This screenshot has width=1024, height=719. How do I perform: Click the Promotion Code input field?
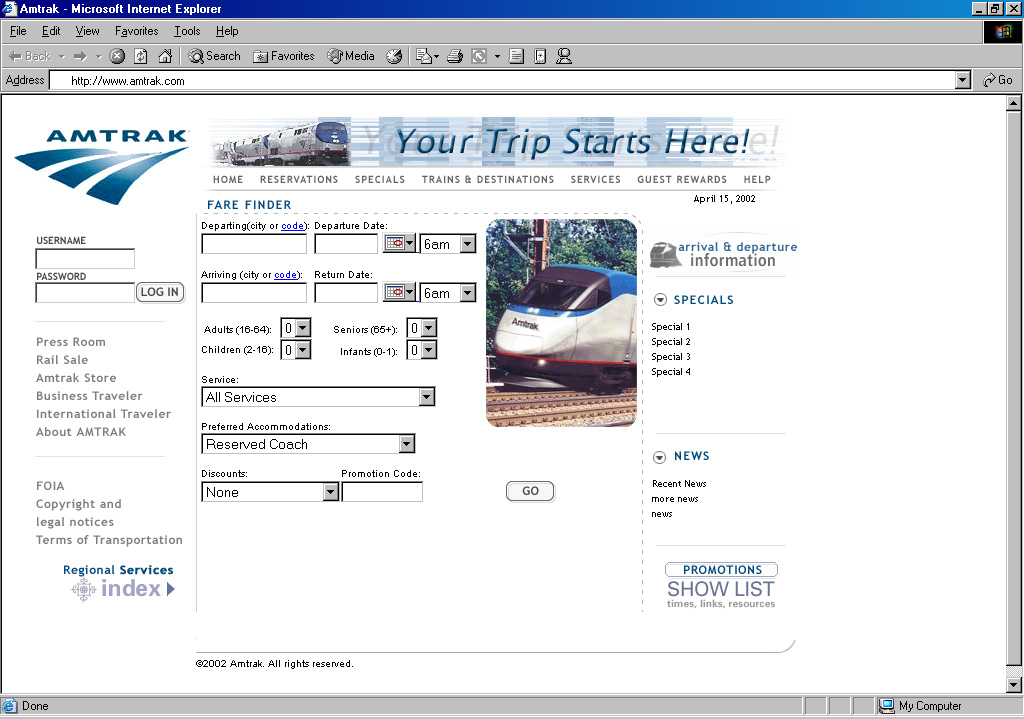(382, 492)
